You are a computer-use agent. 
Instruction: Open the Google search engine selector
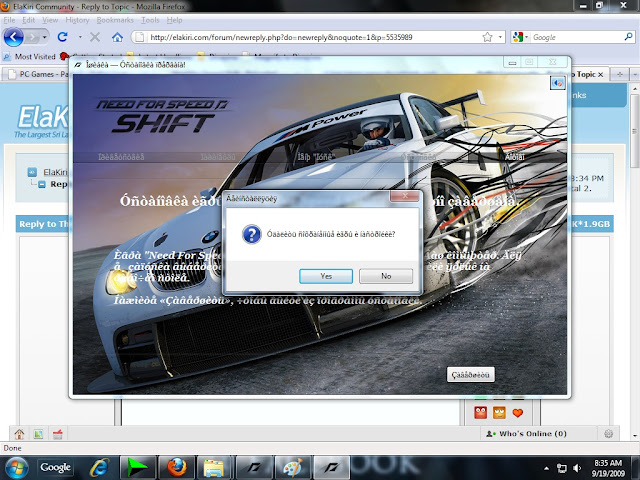(521, 37)
